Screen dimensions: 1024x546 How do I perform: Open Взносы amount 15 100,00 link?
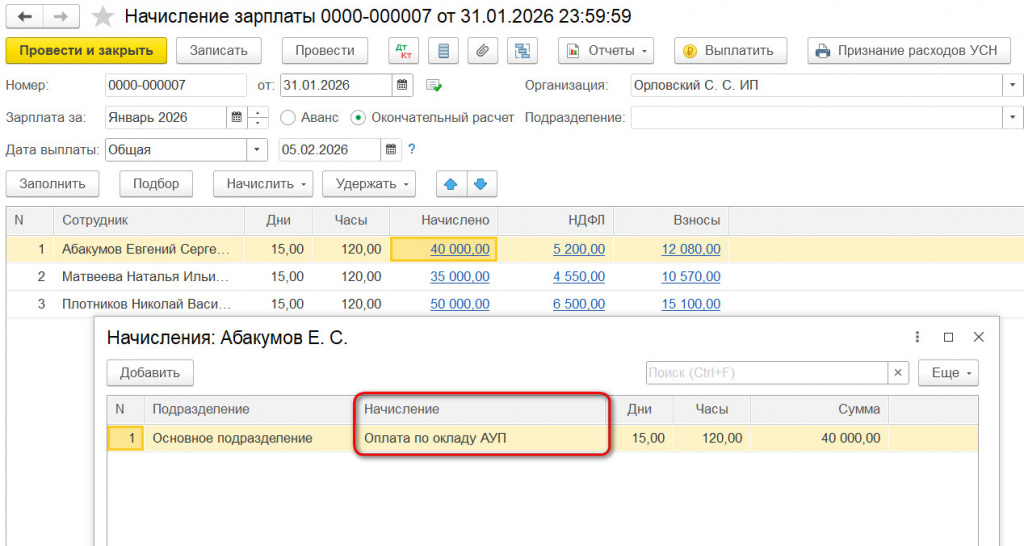point(691,304)
